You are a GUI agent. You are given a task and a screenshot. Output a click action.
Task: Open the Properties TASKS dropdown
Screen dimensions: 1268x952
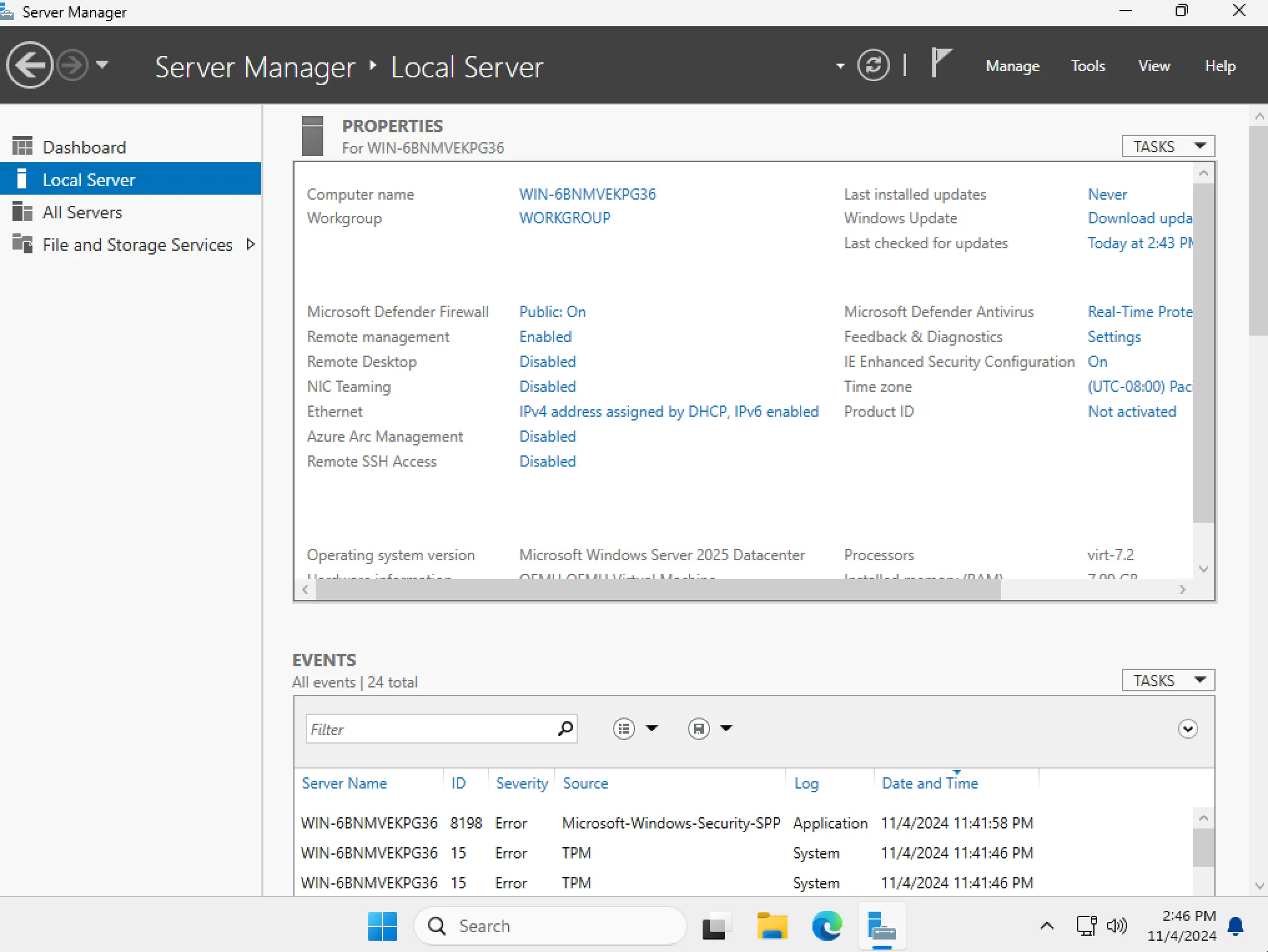(x=1168, y=146)
